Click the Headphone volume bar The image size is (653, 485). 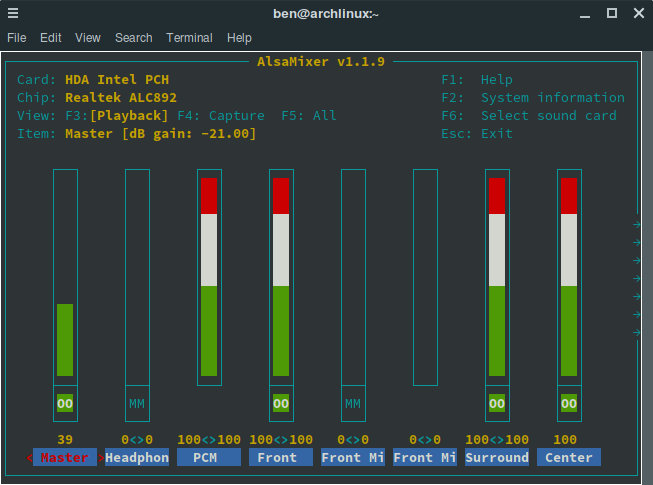(x=137, y=277)
